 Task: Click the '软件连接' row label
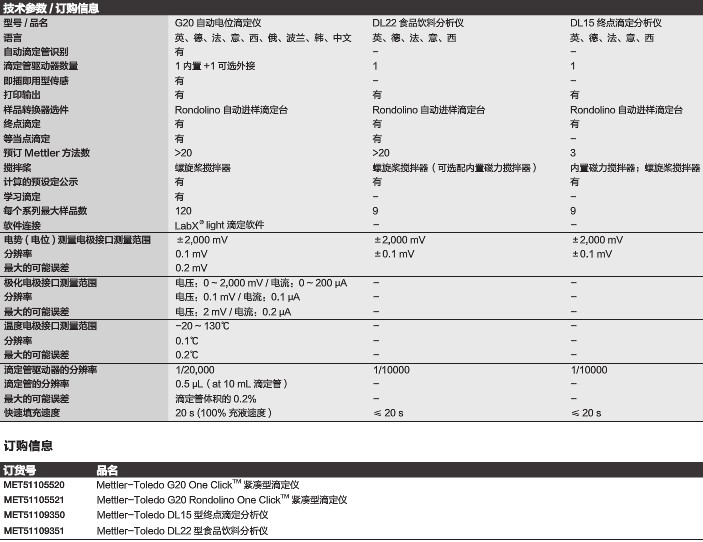pyautogui.click(x=22, y=225)
